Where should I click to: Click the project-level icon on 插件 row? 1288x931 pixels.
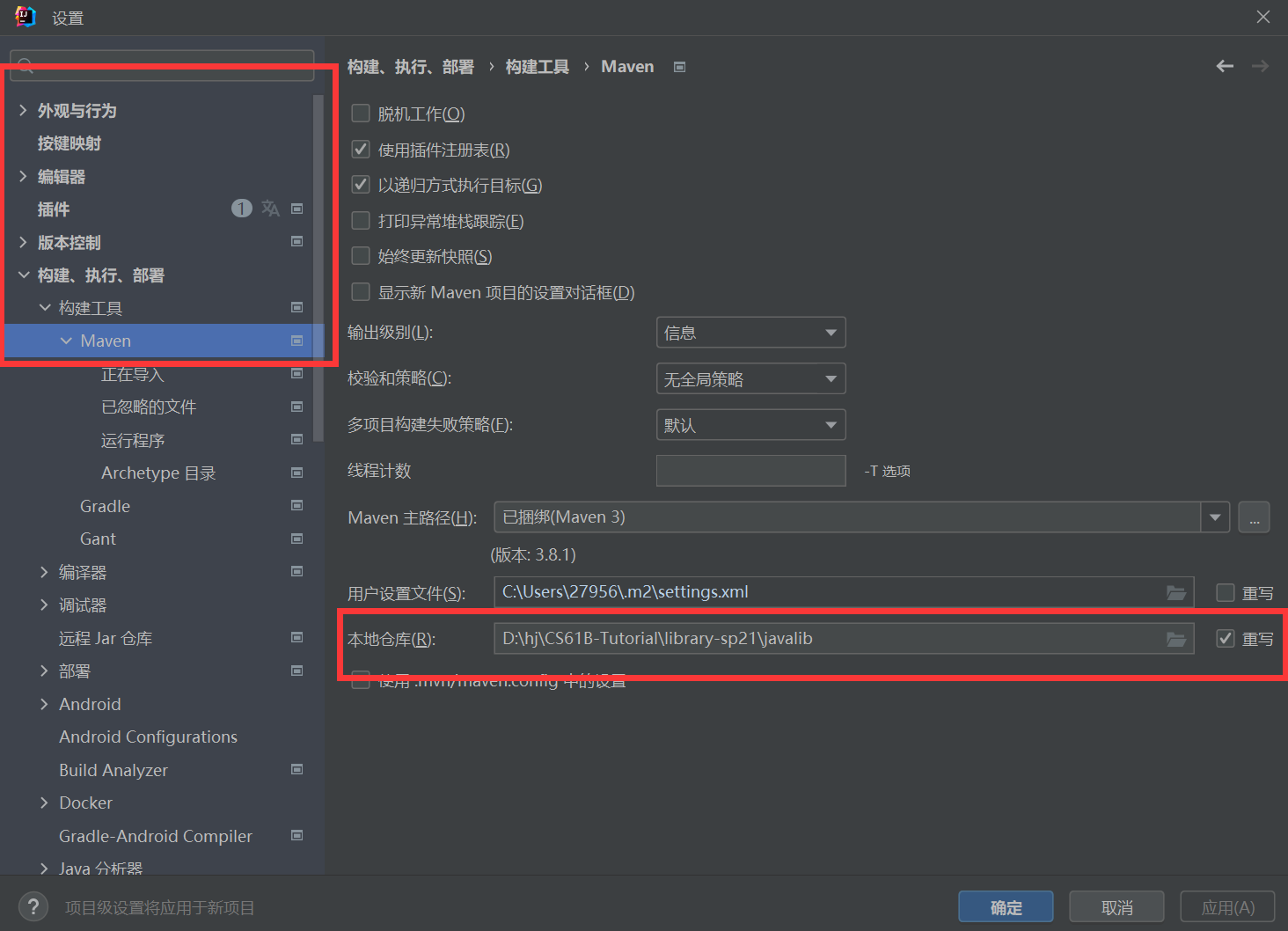coord(297,209)
